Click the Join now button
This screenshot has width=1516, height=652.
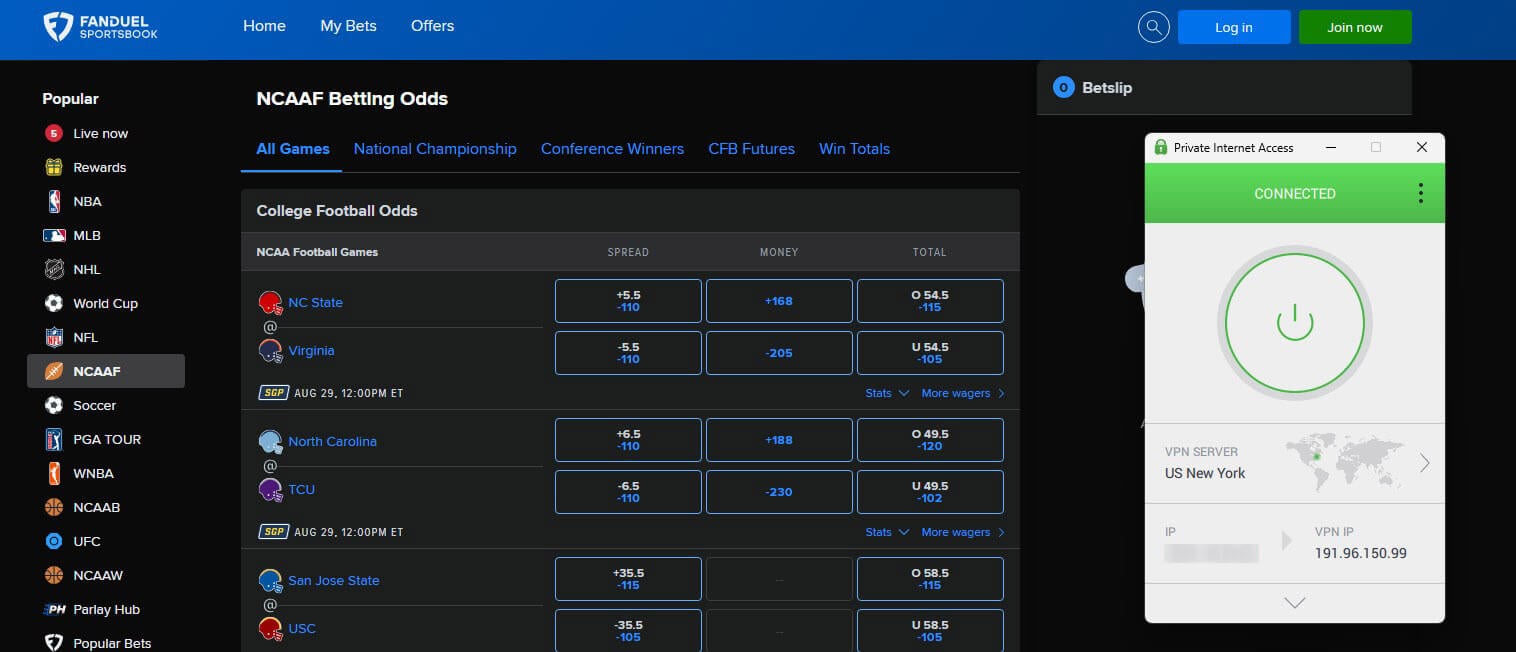1355,27
